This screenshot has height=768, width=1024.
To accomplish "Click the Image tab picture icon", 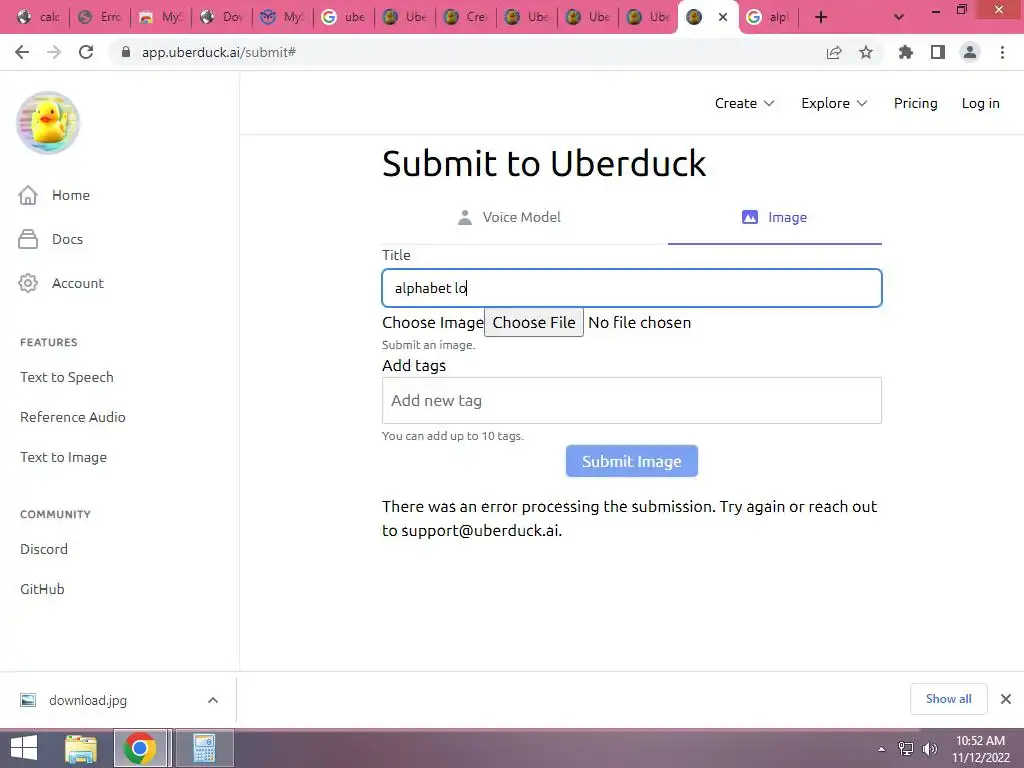I will (x=750, y=217).
